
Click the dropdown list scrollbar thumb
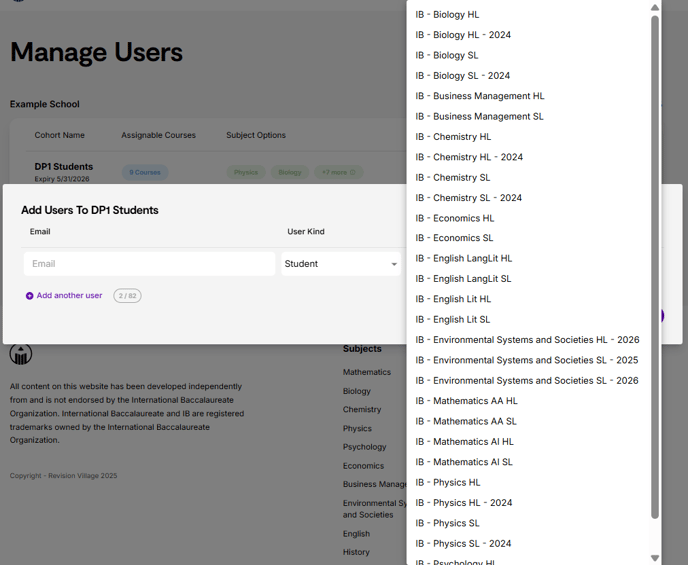click(655, 267)
